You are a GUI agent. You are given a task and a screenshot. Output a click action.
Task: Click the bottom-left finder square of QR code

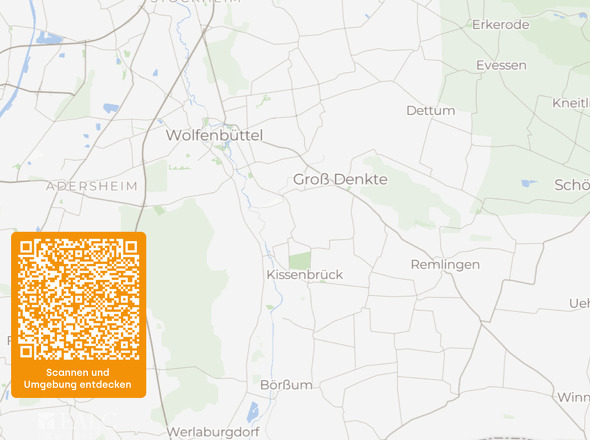26,352
